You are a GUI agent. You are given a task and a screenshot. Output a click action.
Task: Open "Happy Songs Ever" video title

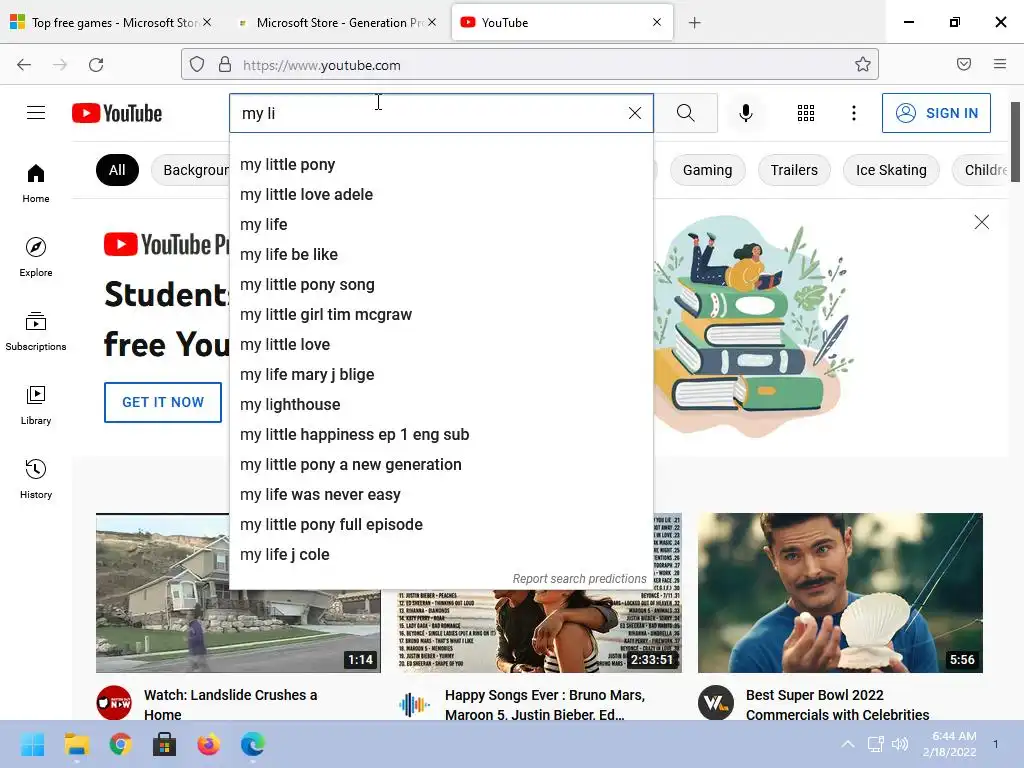(x=545, y=705)
